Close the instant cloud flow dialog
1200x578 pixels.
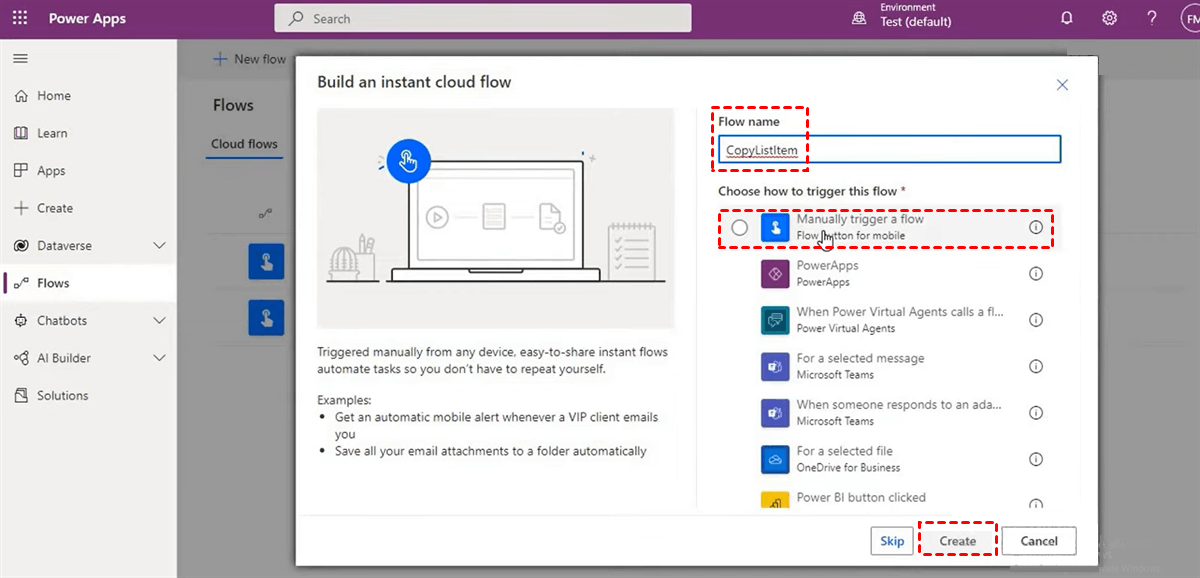click(1063, 85)
